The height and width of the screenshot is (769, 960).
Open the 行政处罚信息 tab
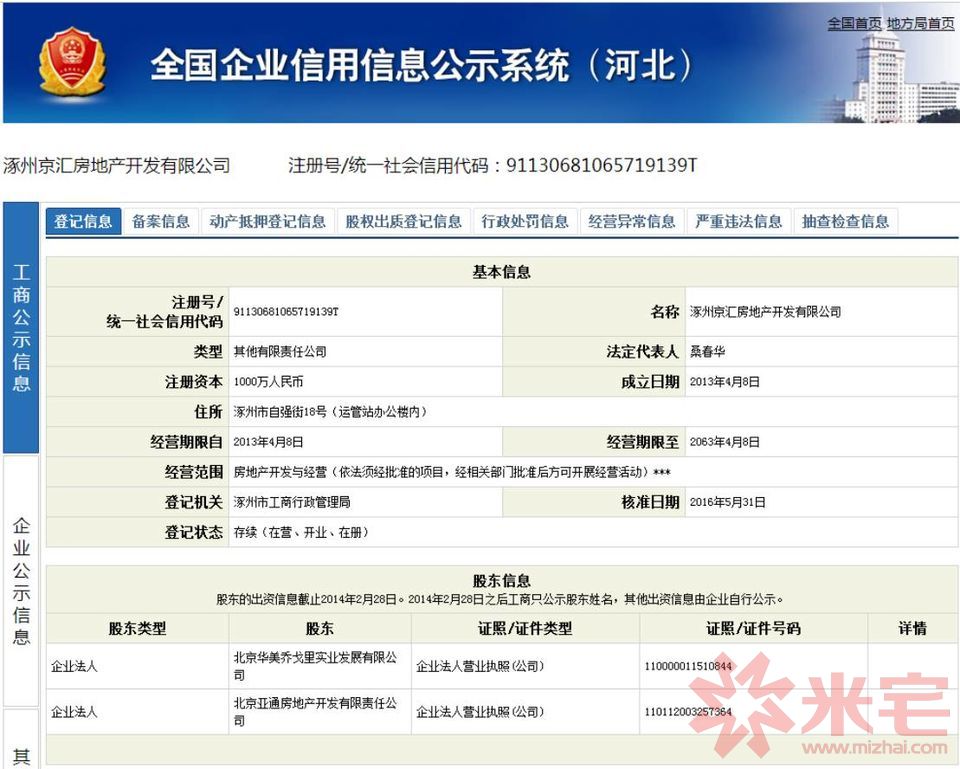(525, 221)
